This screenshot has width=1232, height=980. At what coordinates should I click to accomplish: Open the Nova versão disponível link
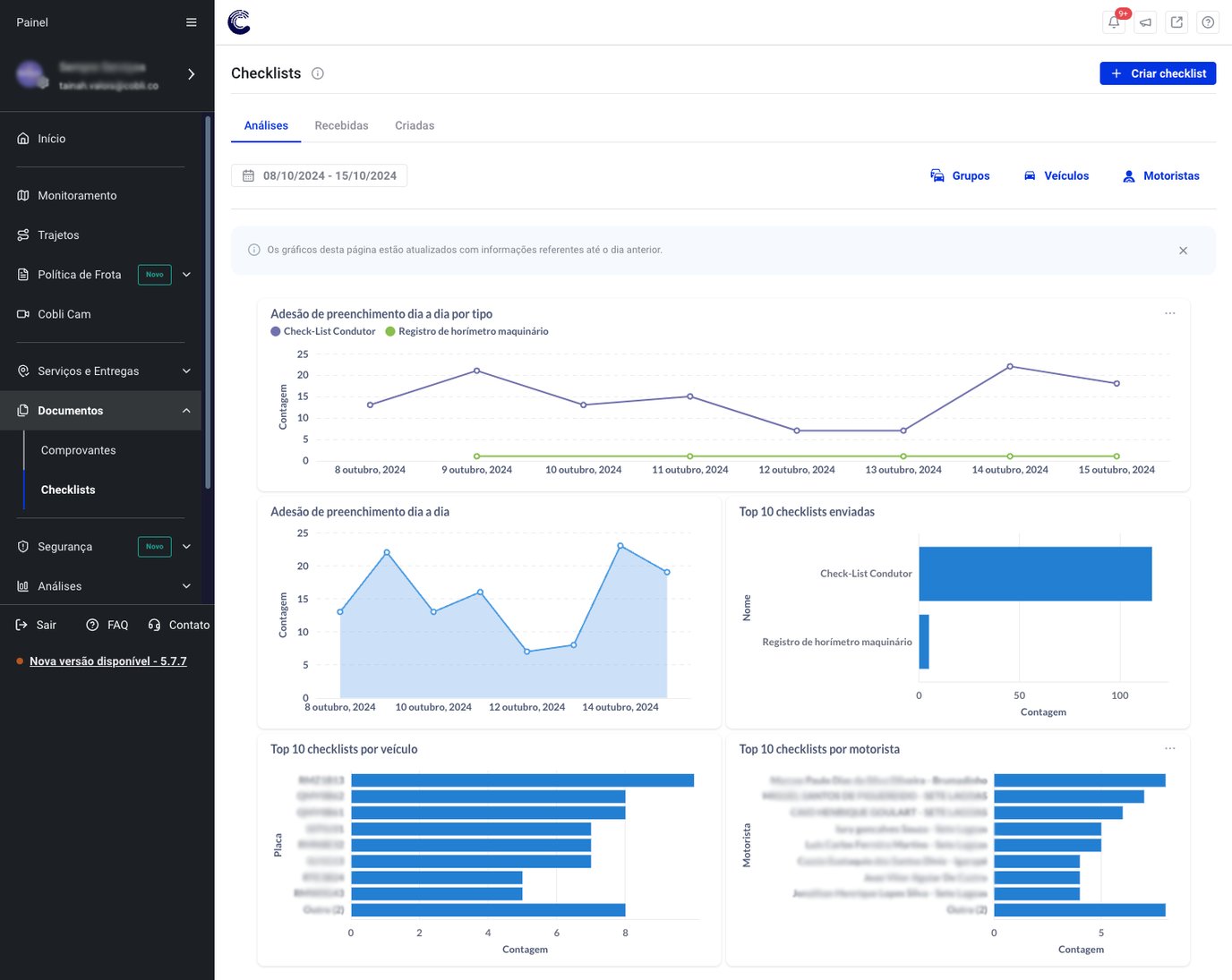click(x=108, y=661)
